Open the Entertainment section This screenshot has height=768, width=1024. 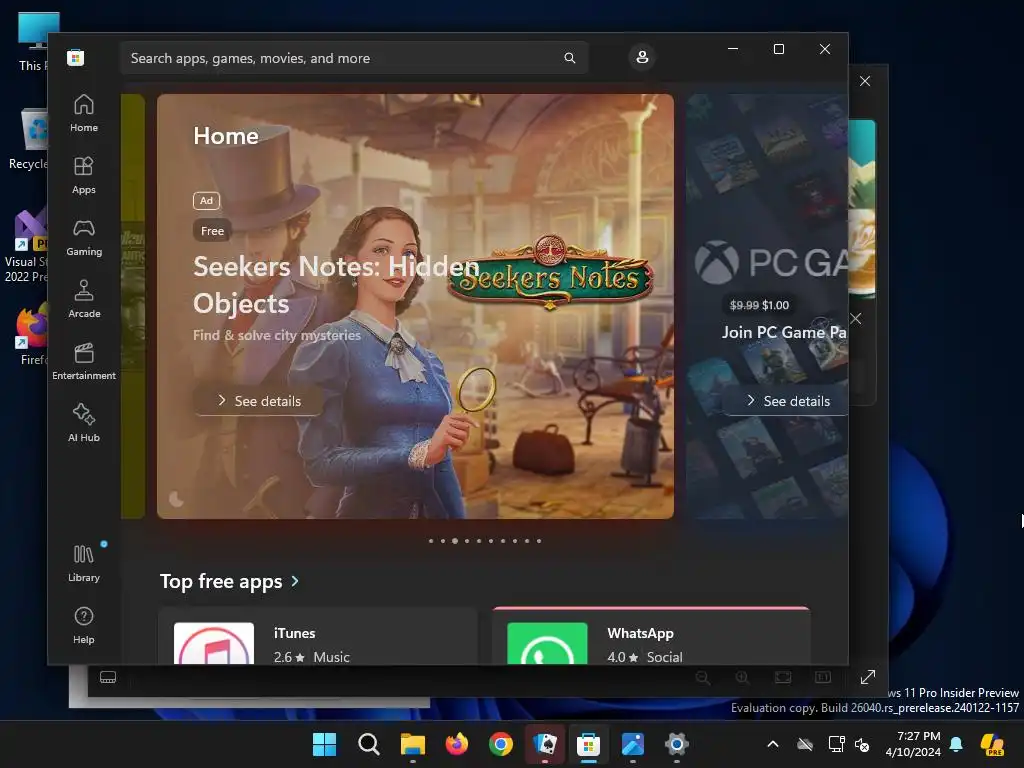[84, 361]
